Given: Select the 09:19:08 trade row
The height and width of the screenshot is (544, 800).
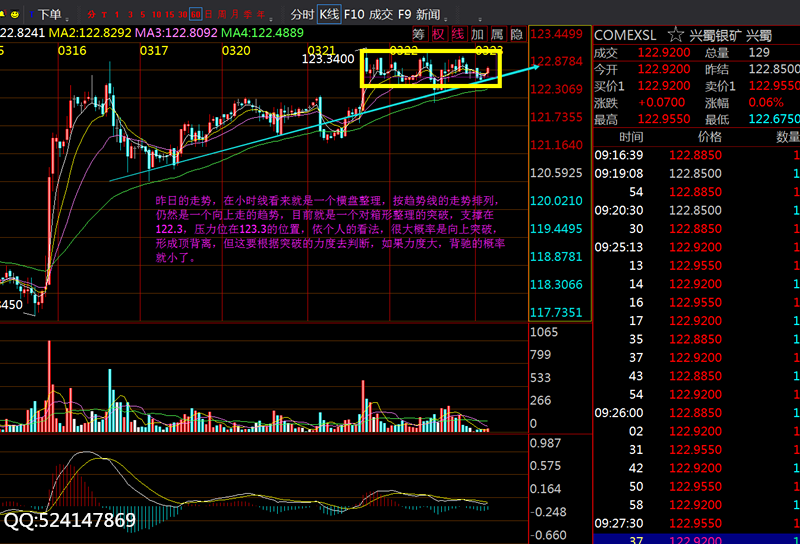Looking at the screenshot, I should [x=696, y=174].
